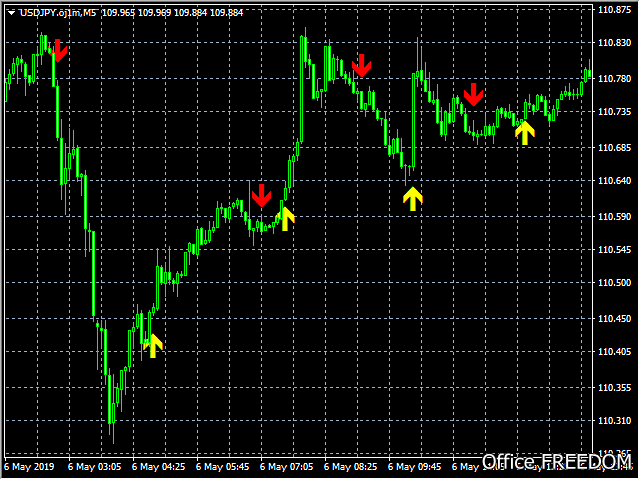The width and height of the screenshot is (640, 480).
Task: Click the yellow buy arrow near 110.405
Action: [x=153, y=346]
